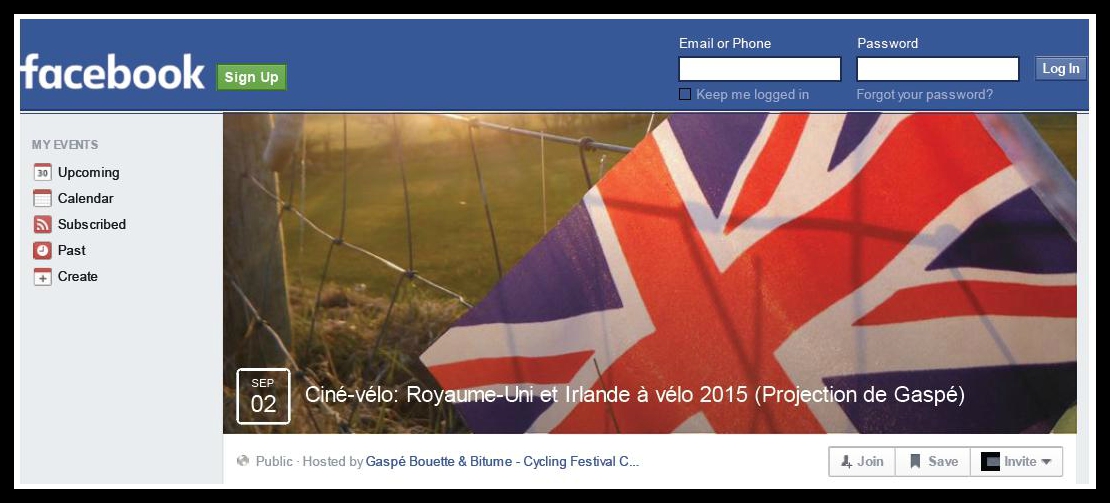Viewport: 1110px width, 503px height.
Task: Click the Public globe icon
Action: tap(243, 461)
